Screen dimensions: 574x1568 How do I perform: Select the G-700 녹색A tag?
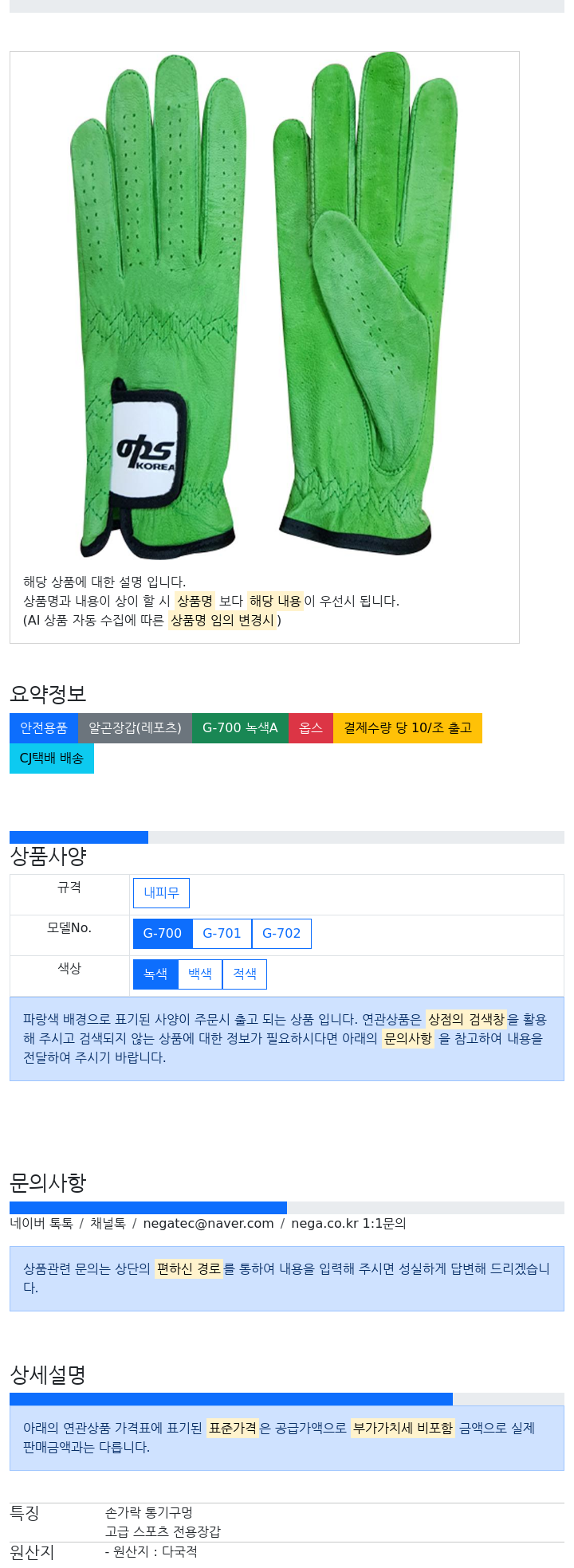[x=240, y=728]
